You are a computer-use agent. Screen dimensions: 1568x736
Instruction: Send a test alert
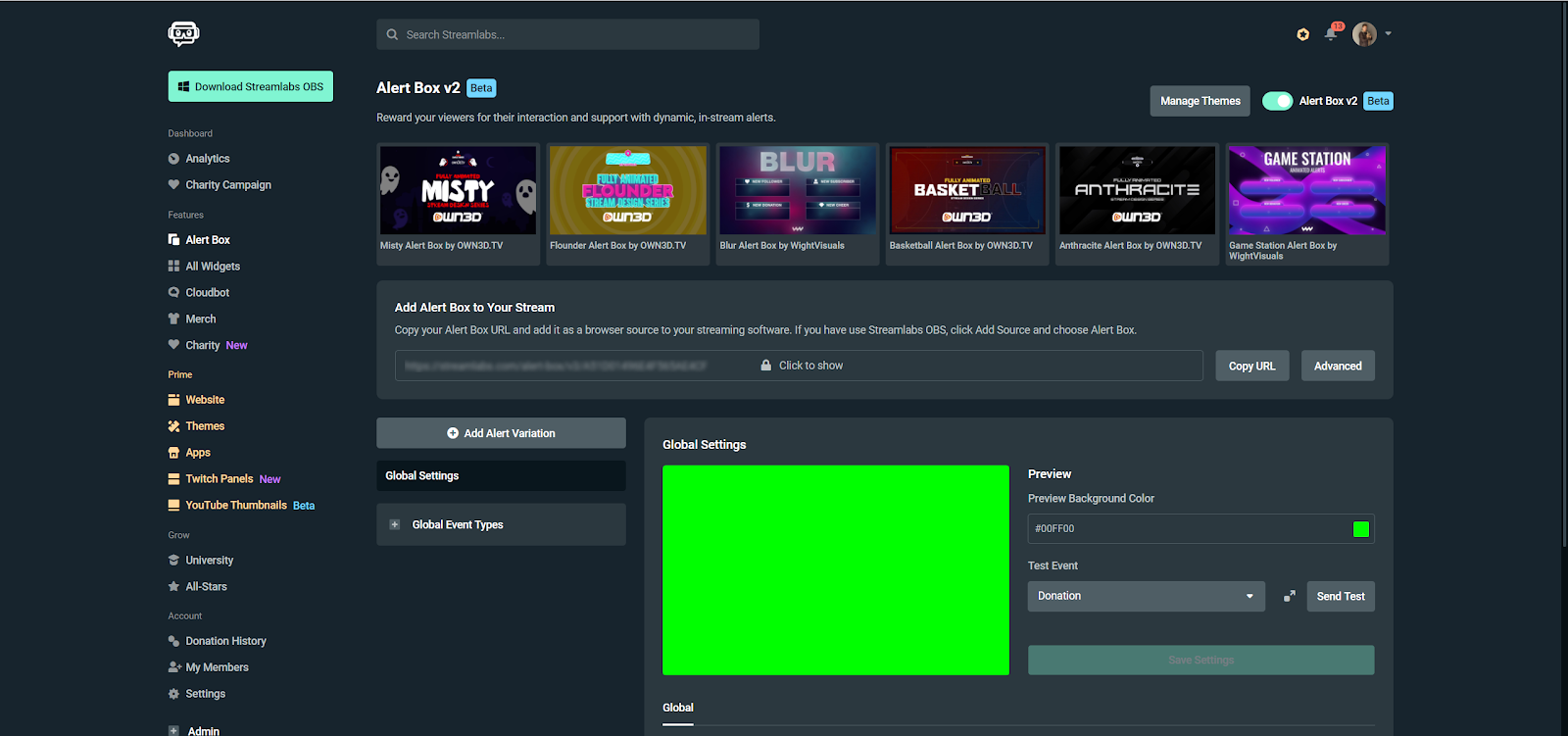(1341, 596)
